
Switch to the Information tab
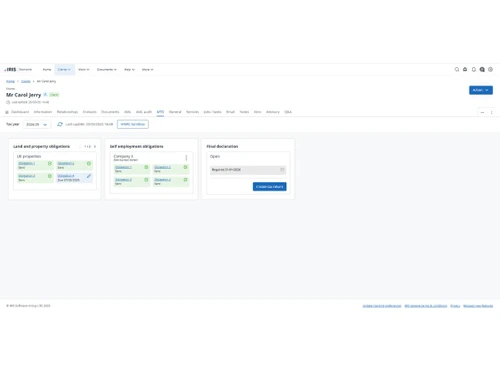click(43, 112)
